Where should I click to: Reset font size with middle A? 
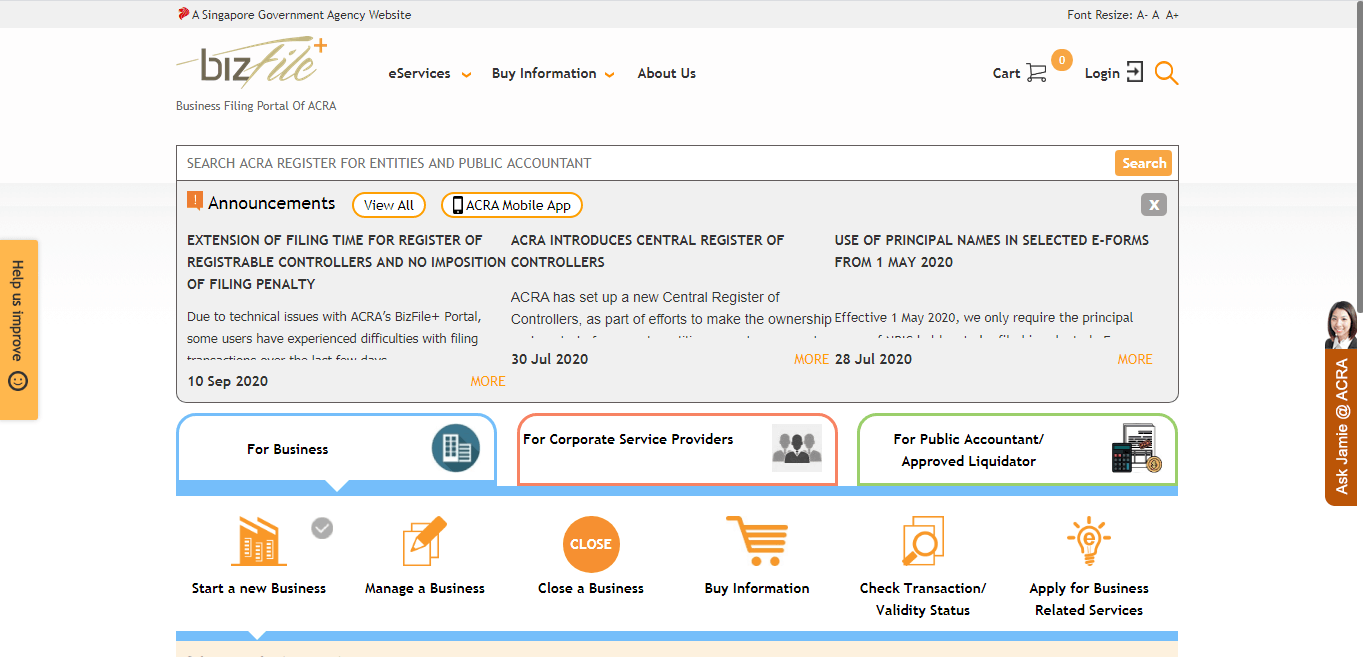click(x=1156, y=14)
